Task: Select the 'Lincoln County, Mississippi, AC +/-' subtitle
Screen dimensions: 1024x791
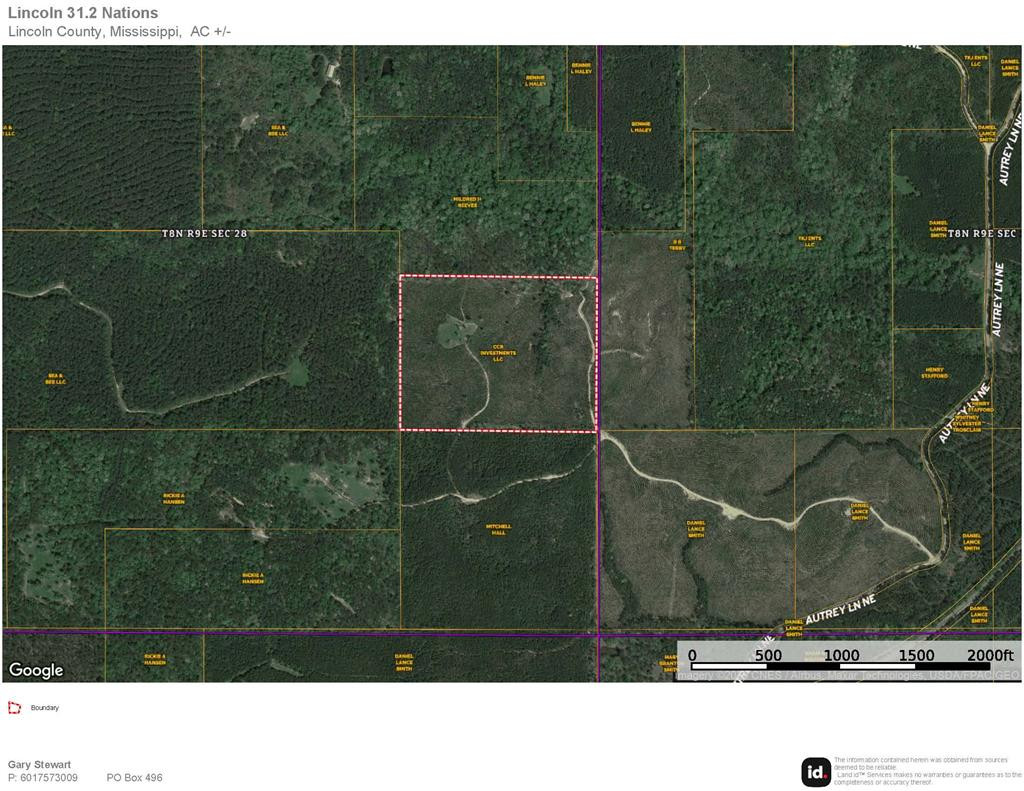Action: (120, 31)
